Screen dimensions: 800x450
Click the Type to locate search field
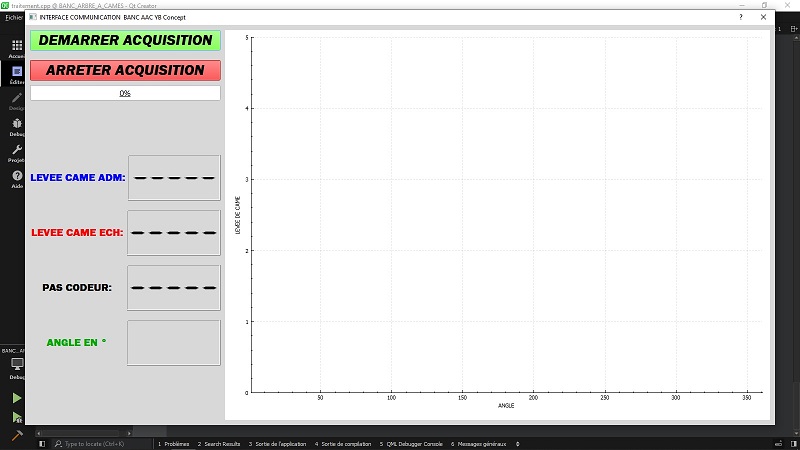(100, 443)
